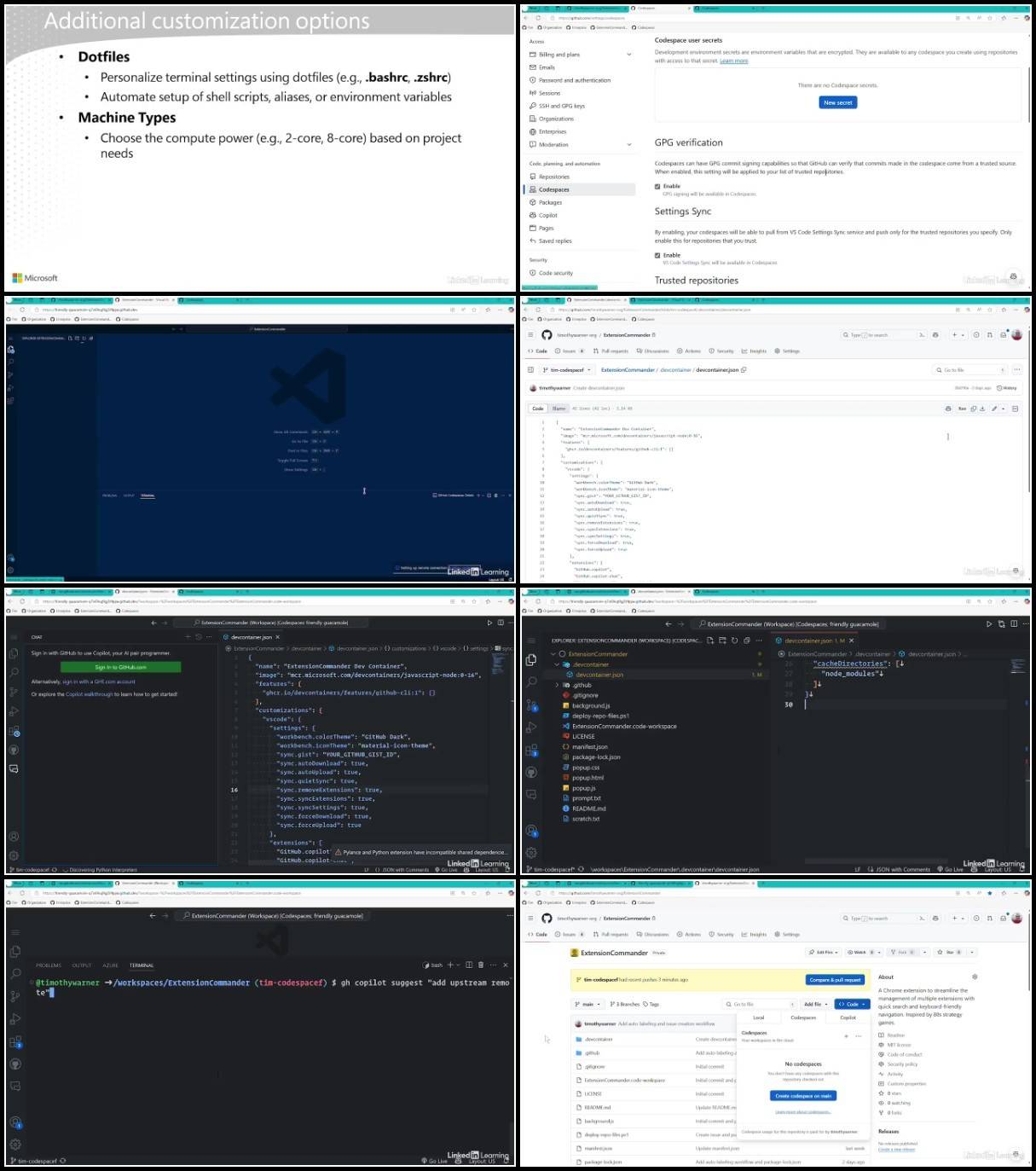Expand Billing and plans in settings sidebar
The width and height of the screenshot is (1036, 1171).
click(x=629, y=55)
